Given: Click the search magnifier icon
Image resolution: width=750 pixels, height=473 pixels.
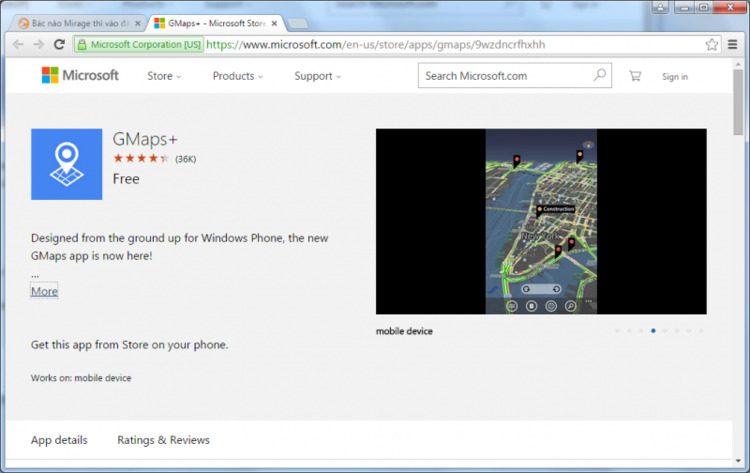Looking at the screenshot, I should [x=600, y=75].
